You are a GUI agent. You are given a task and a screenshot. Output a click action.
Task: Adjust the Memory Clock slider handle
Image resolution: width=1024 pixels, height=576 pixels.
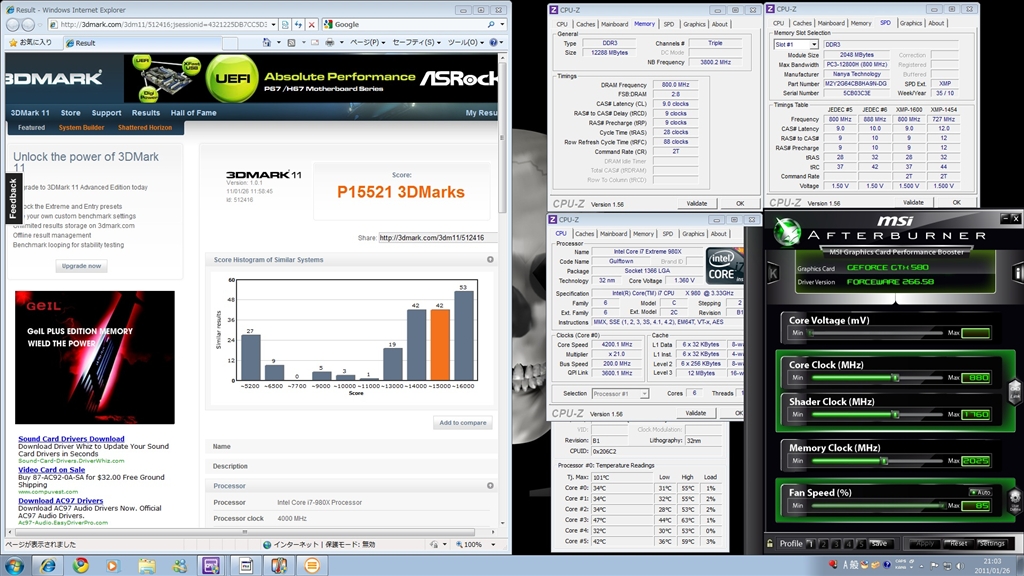point(884,461)
